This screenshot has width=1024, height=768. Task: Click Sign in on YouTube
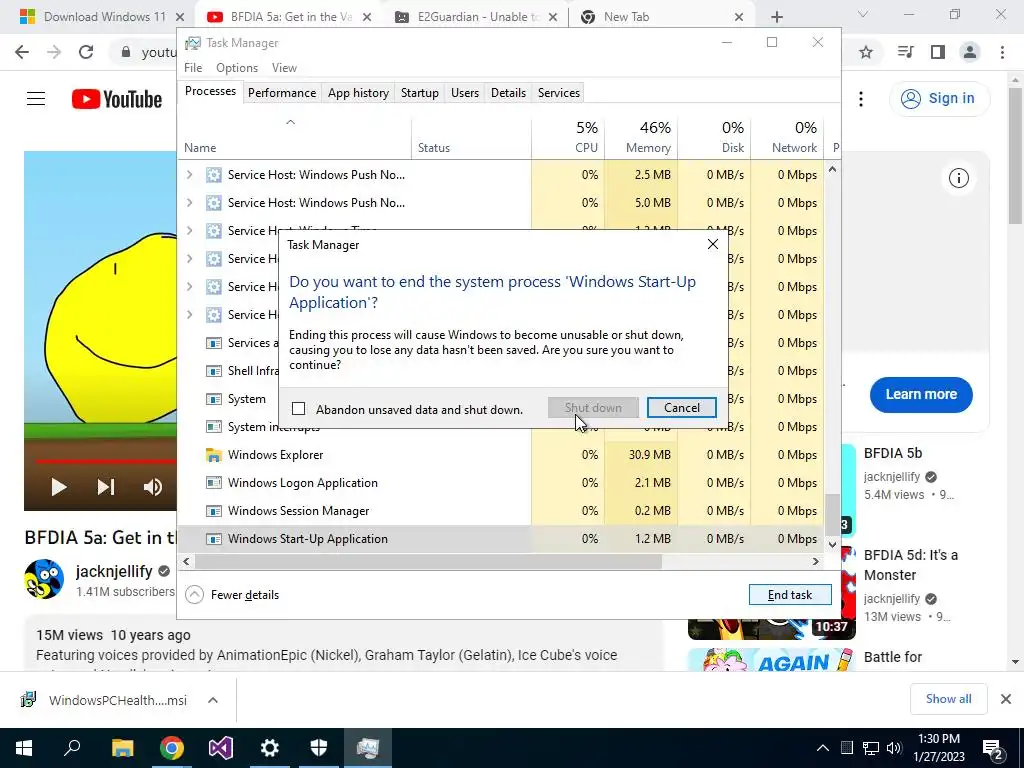tap(938, 99)
